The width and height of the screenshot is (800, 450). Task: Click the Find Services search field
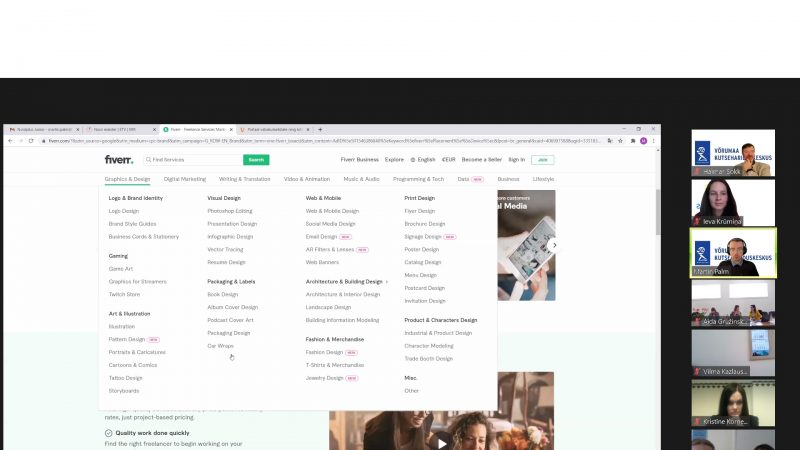pos(193,160)
